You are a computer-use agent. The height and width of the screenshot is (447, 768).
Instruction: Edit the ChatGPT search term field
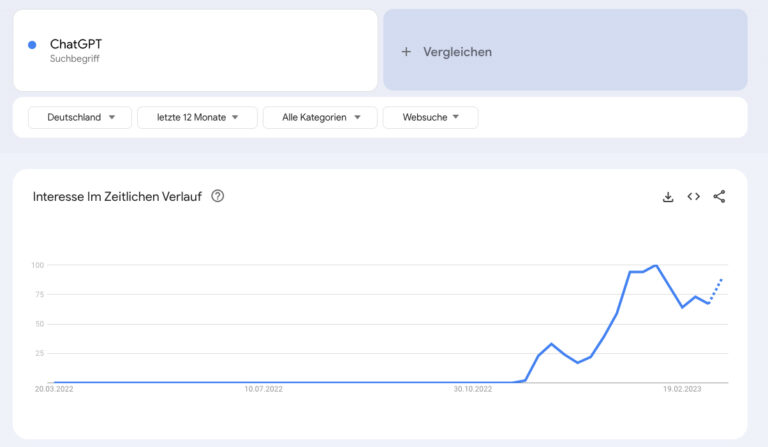[x=195, y=50]
